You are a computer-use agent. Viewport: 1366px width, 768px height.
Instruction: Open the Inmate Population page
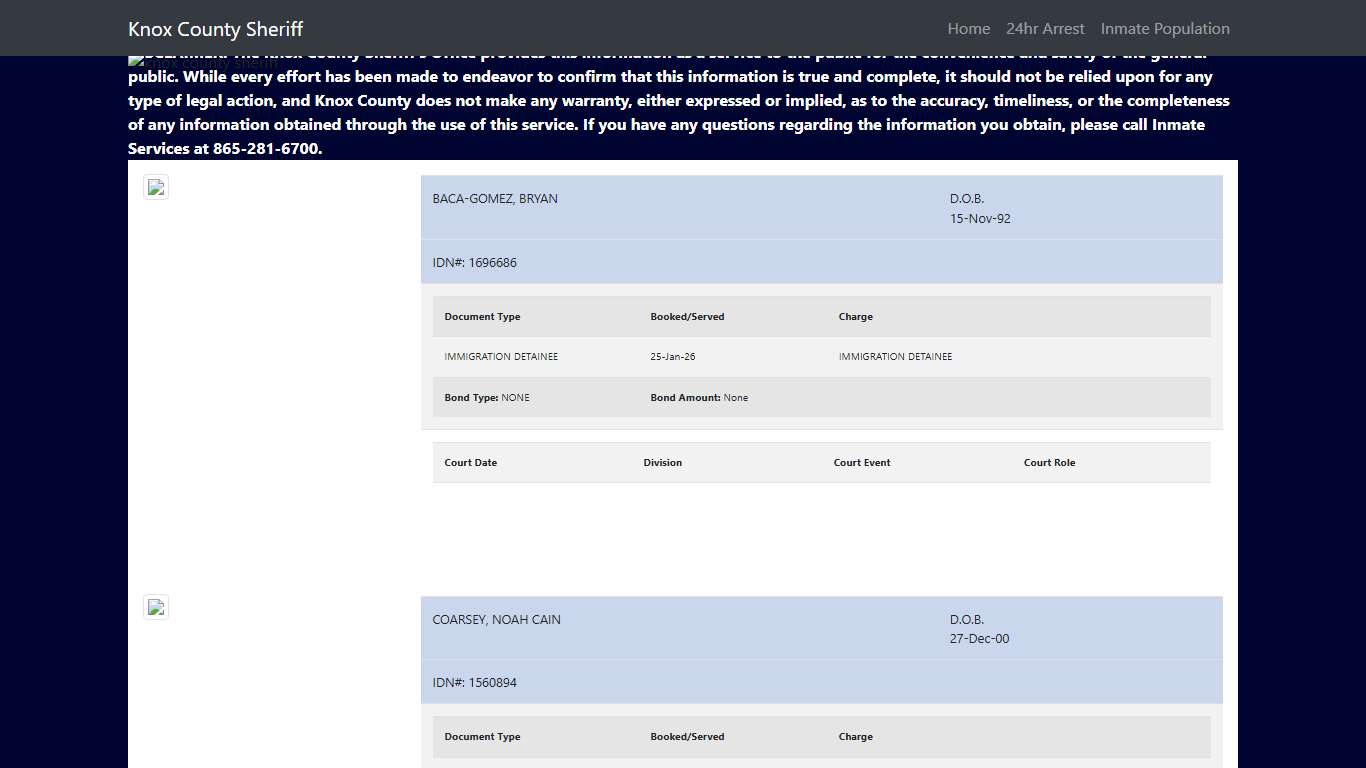pyautogui.click(x=1165, y=29)
